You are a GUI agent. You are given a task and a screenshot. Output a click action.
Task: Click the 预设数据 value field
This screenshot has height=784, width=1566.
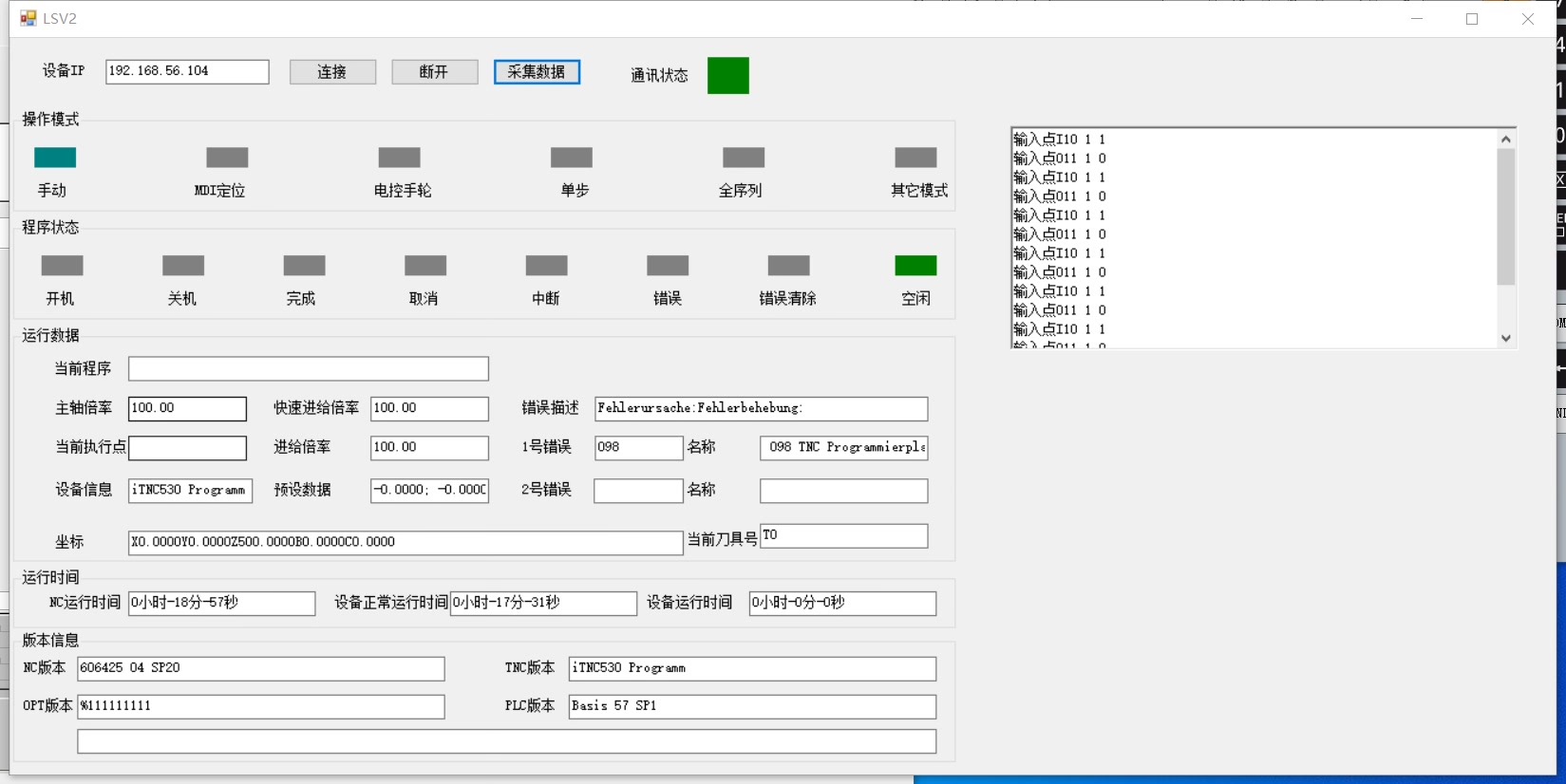coord(429,491)
